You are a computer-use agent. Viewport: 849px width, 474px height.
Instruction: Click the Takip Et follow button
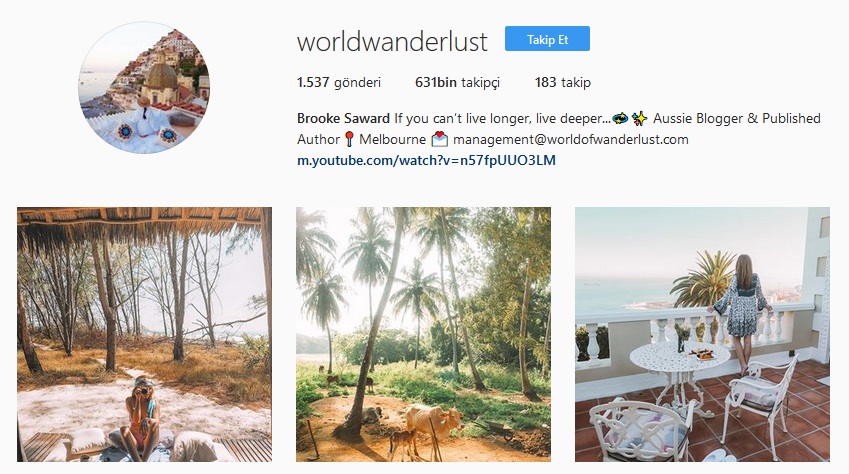[x=547, y=39]
